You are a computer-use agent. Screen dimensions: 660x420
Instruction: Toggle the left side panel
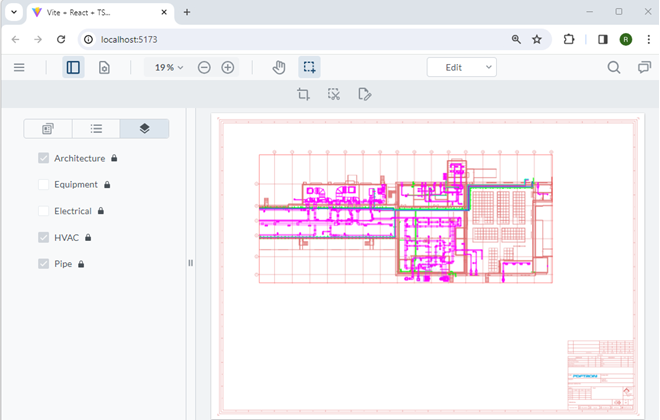point(73,67)
